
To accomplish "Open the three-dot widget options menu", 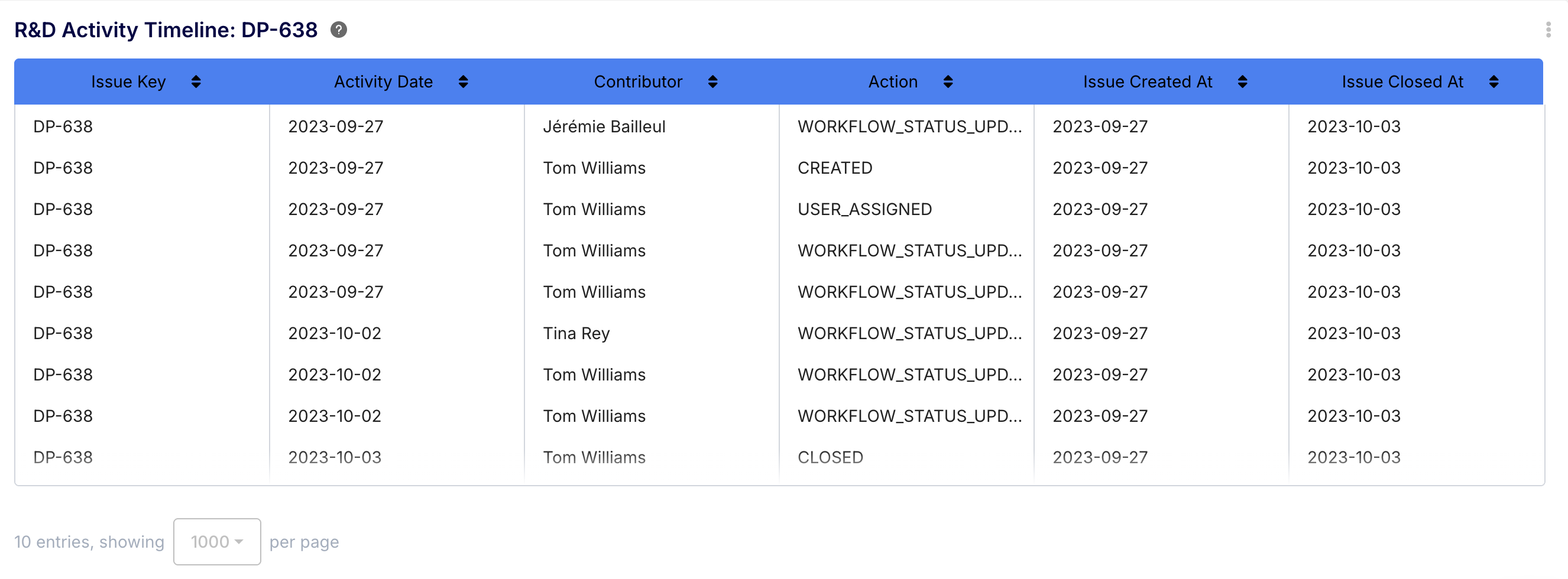I will 1548,30.
